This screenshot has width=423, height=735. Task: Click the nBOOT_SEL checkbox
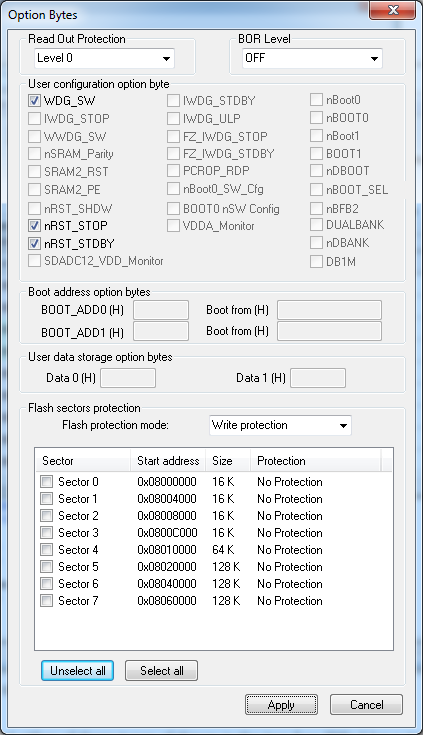(317, 189)
